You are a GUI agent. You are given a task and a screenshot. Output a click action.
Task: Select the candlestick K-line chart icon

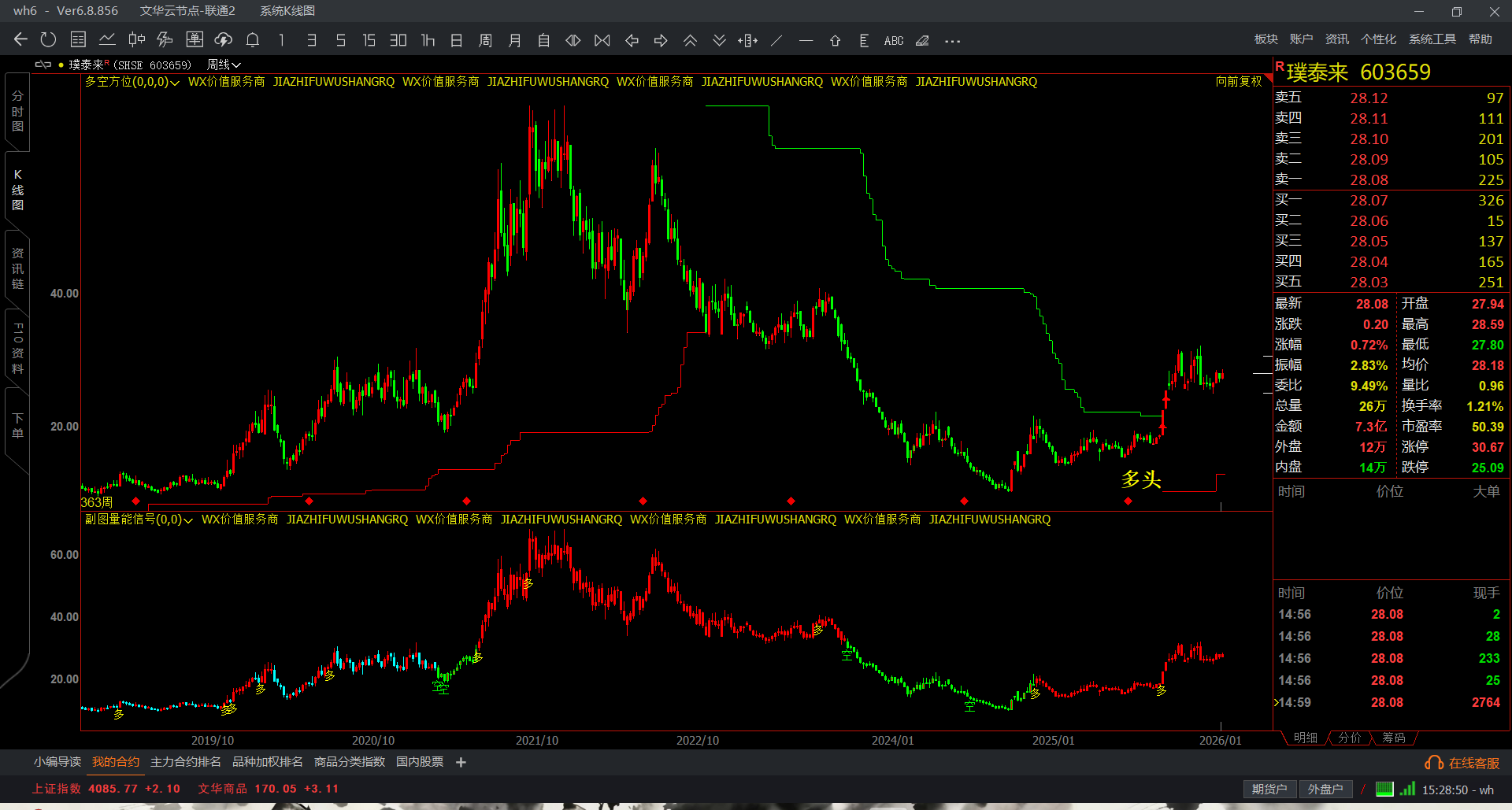pos(136,40)
